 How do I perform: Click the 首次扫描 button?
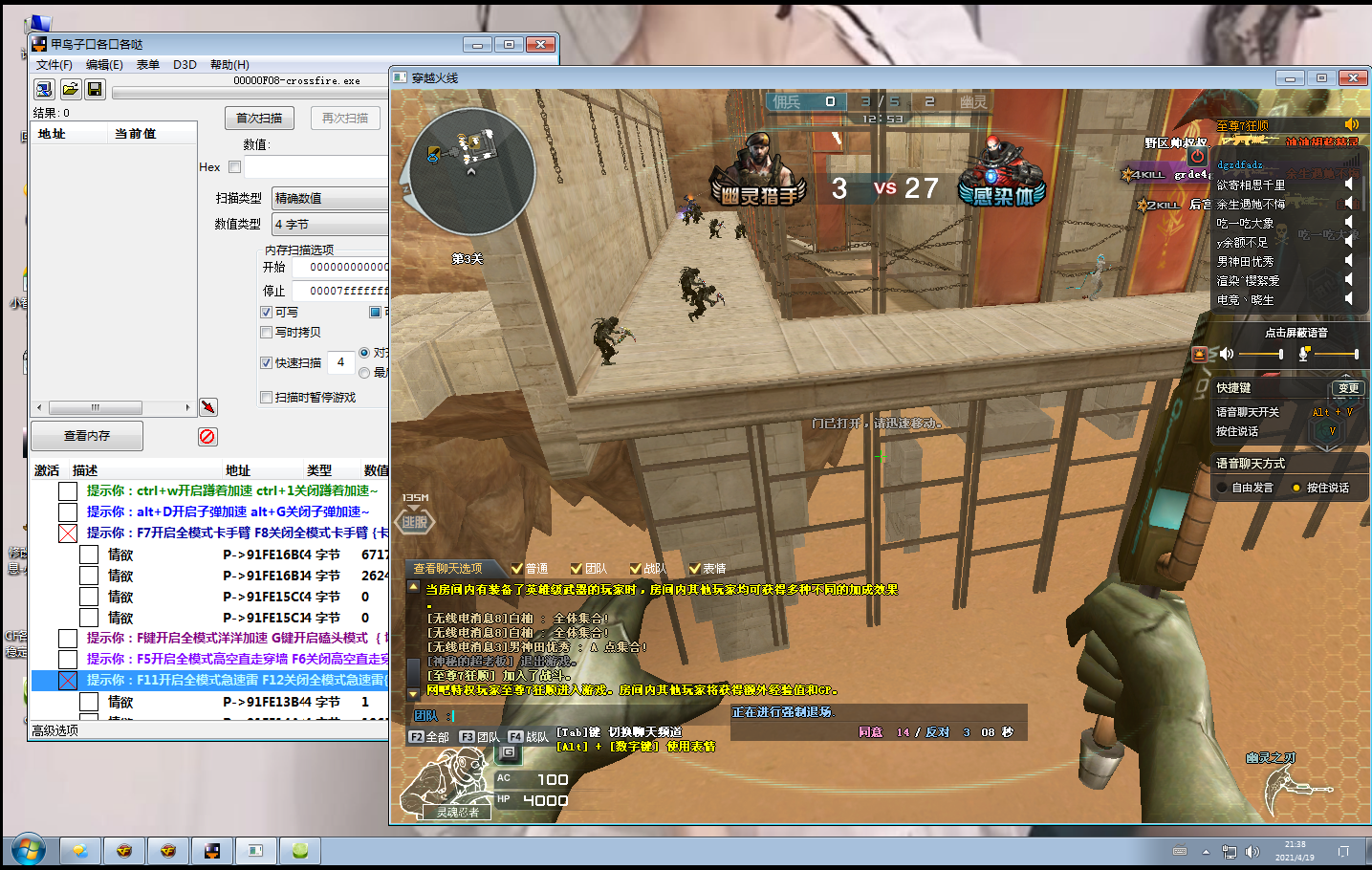259,118
